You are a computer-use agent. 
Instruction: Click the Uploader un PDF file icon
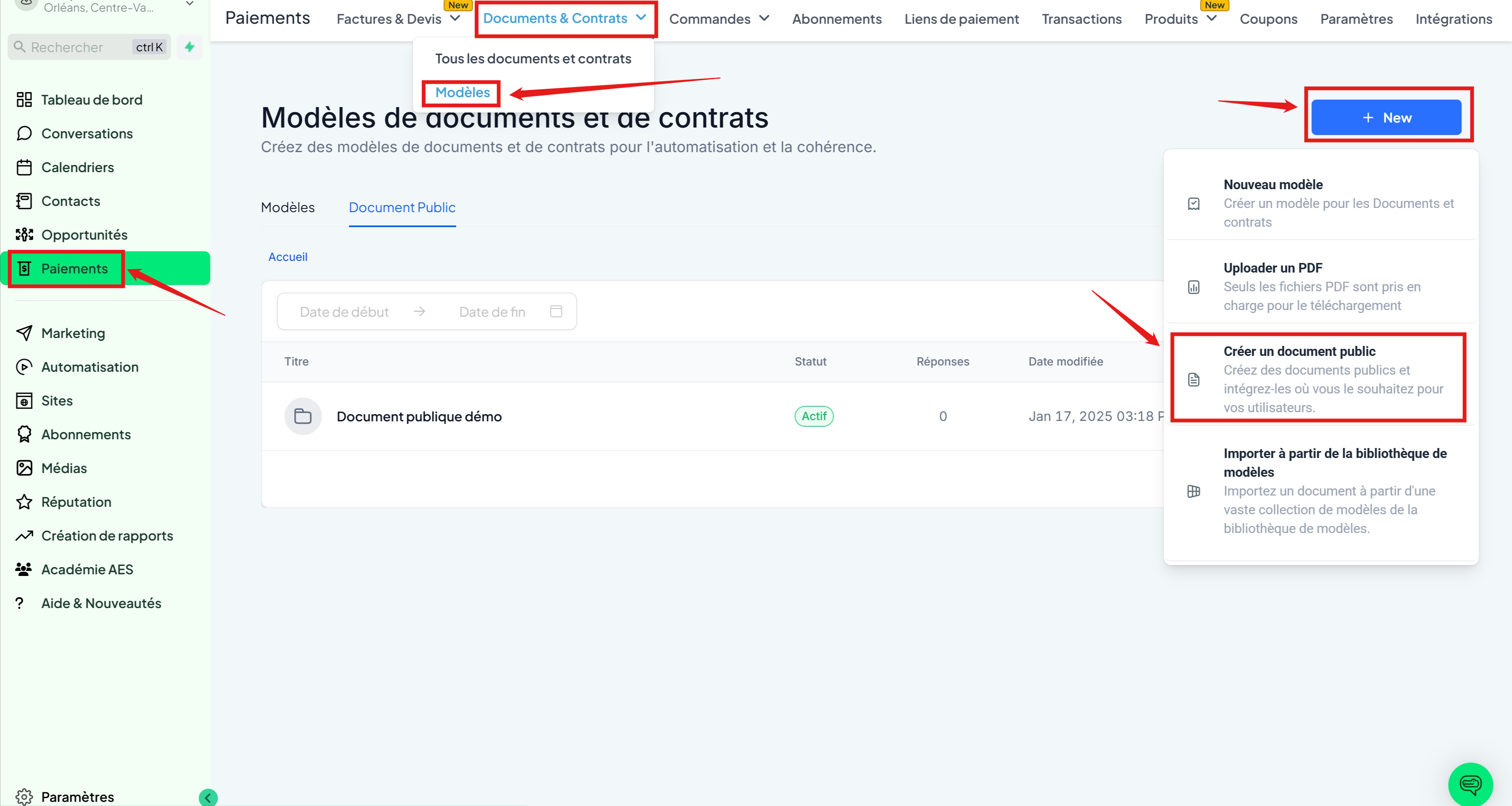point(1194,287)
